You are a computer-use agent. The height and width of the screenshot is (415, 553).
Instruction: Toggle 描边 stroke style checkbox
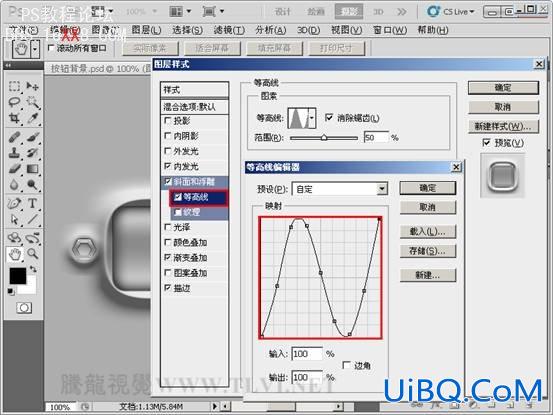tap(168, 288)
